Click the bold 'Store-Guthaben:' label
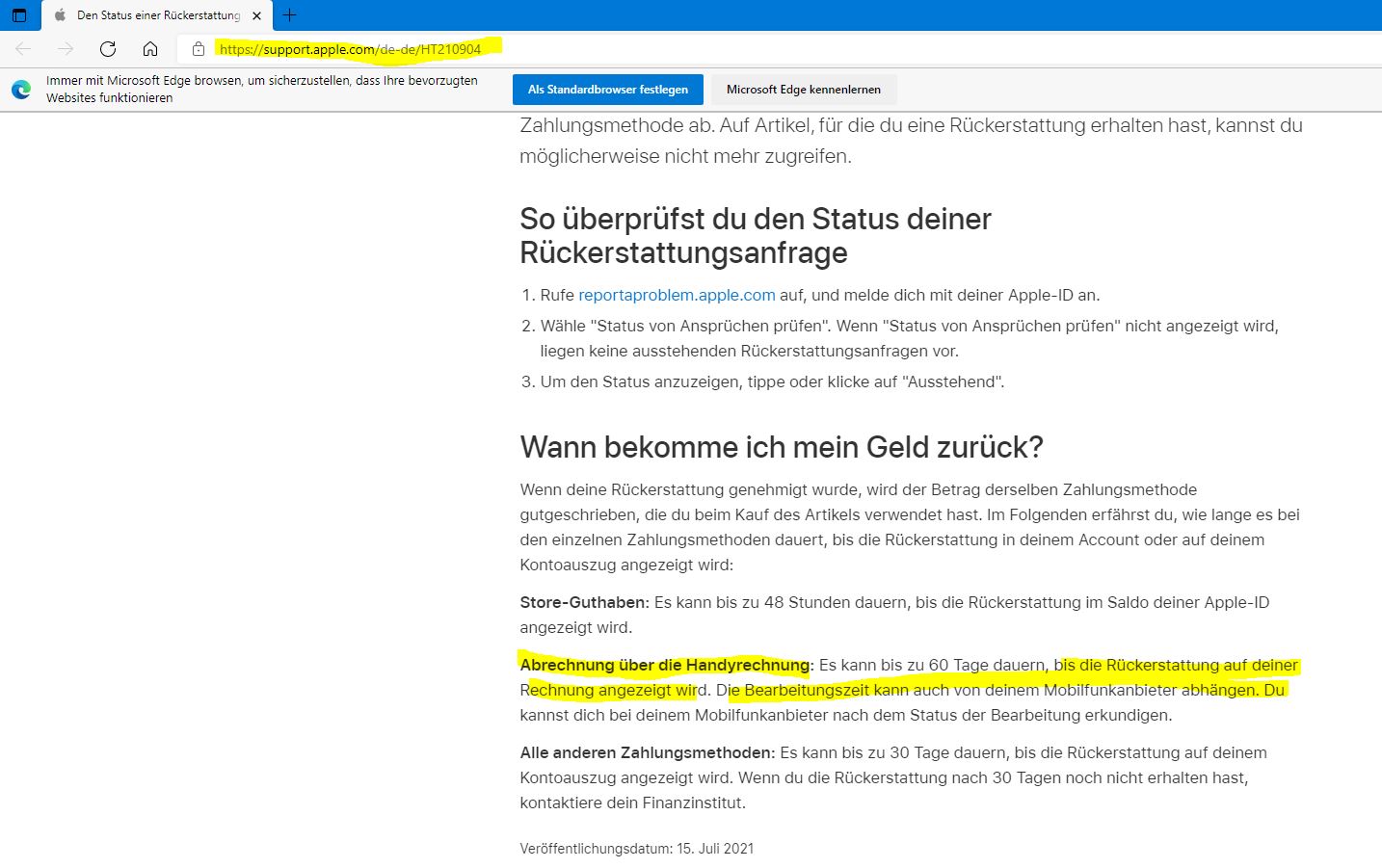 pos(585,602)
